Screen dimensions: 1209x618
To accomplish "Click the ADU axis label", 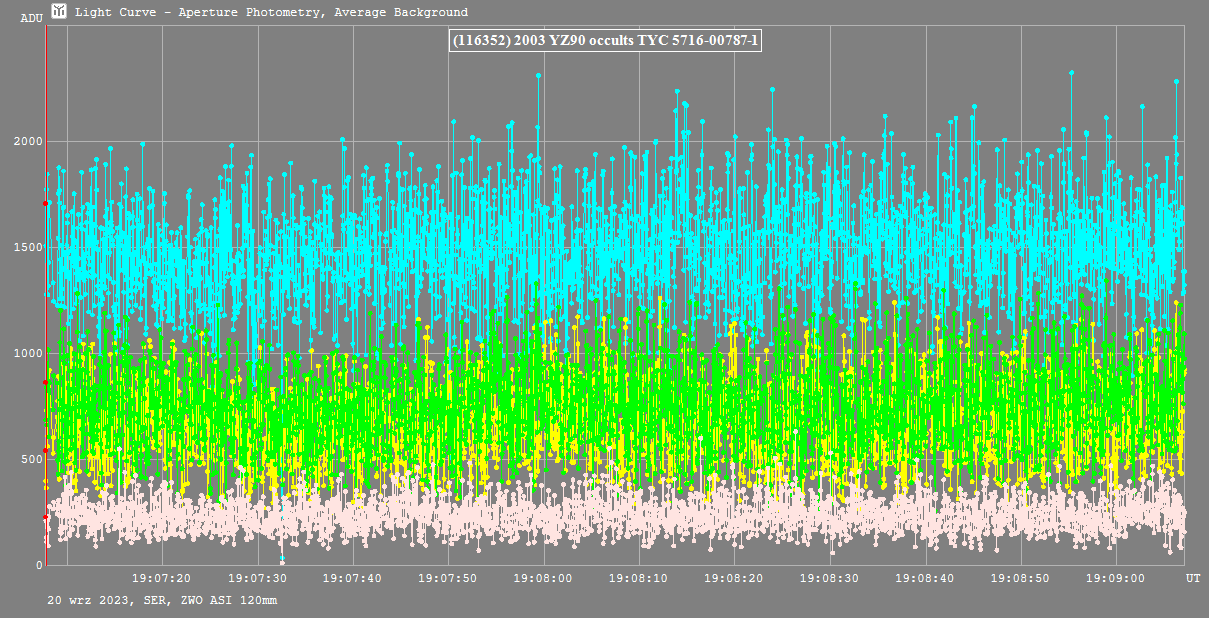I will pos(32,18).
